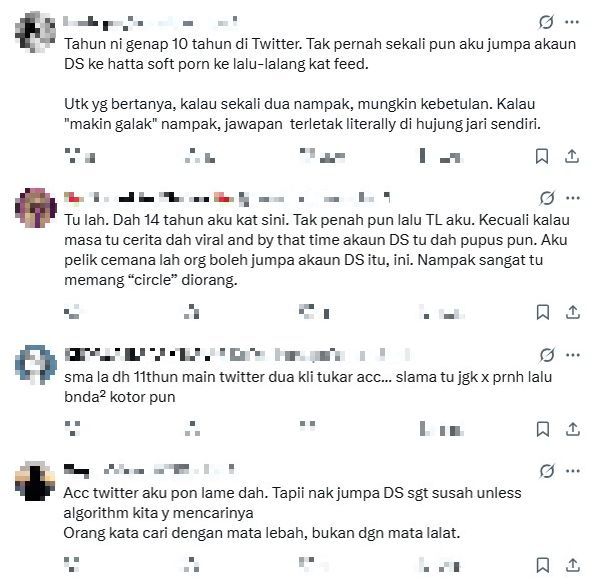The image size is (597, 586).
Task: Click Grok icon on 'mata lebah' tweet
Action: click(547, 471)
